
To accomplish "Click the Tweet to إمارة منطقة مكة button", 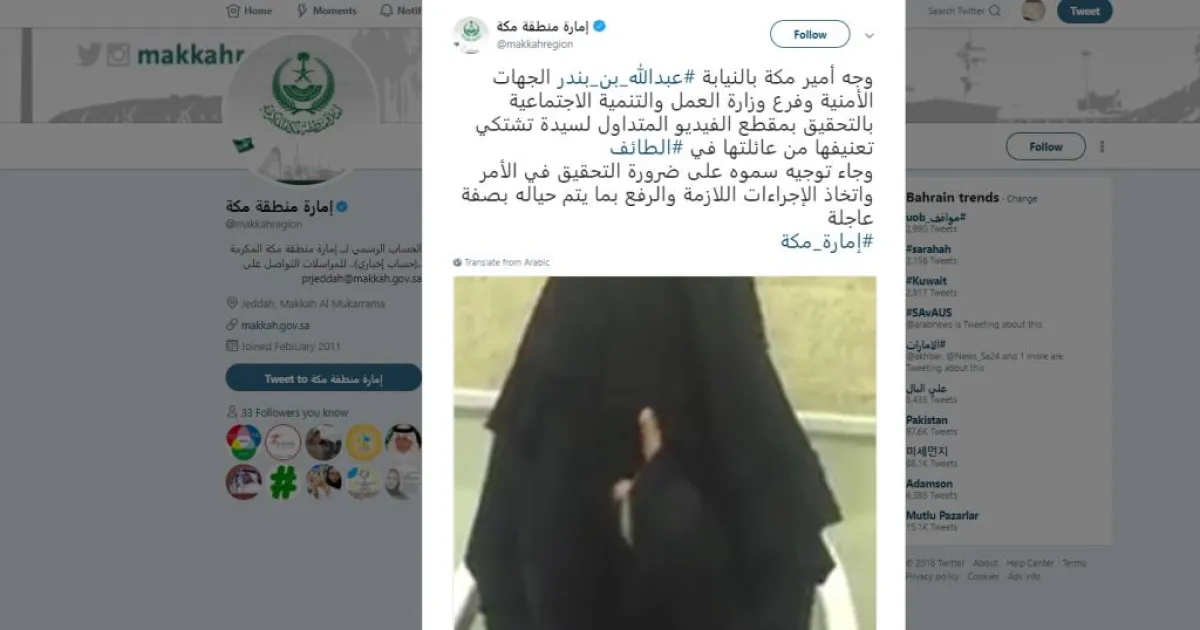I will (323, 378).
